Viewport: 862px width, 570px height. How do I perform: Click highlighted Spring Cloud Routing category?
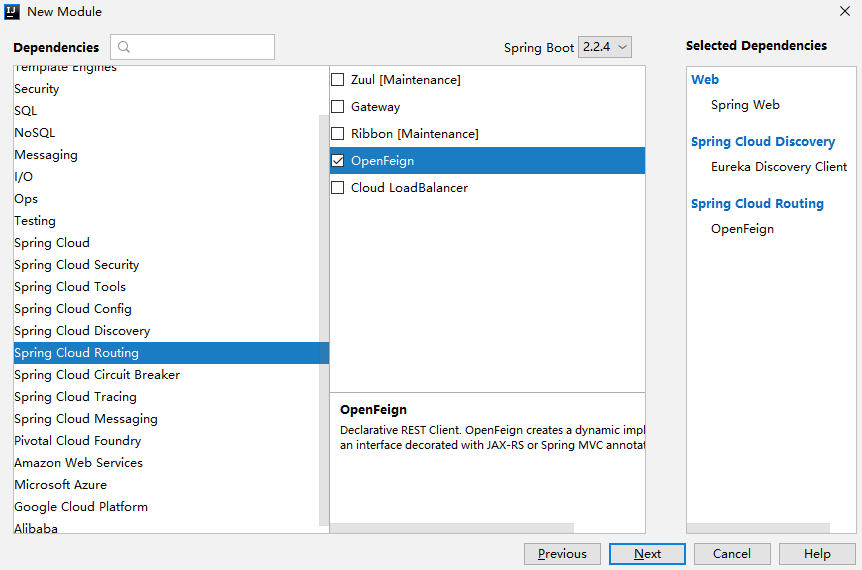tap(171, 352)
